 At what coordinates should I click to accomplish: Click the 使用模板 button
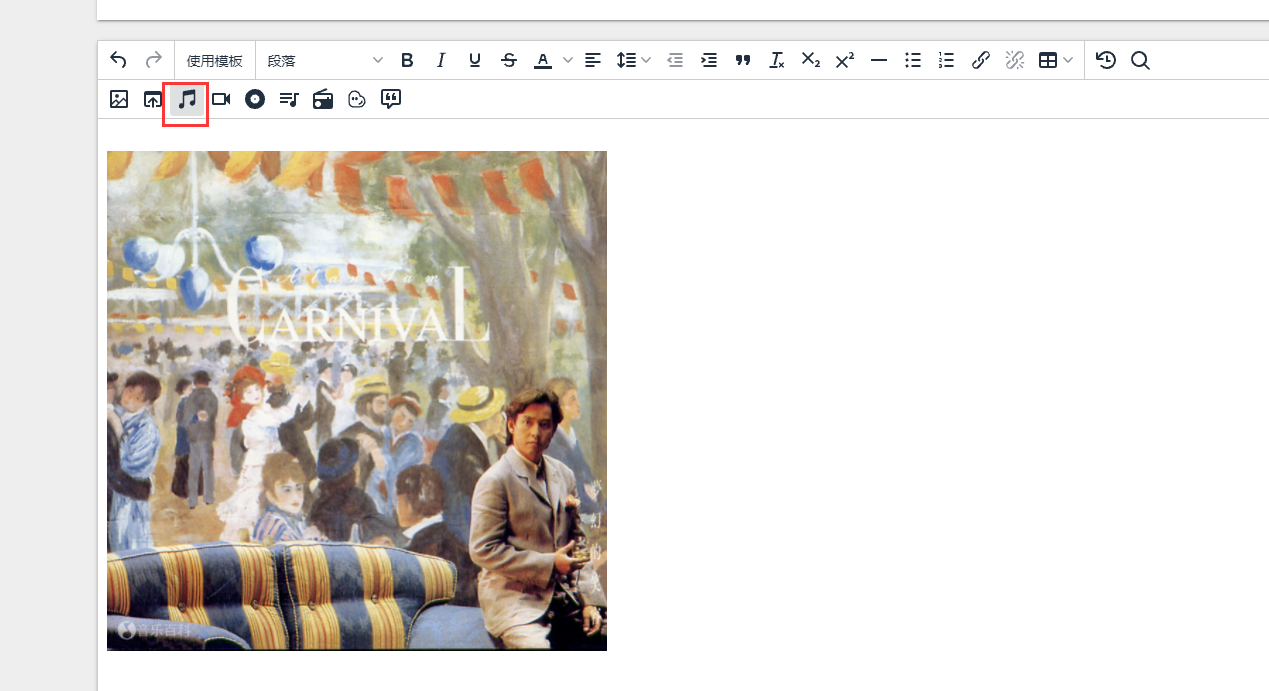tap(215, 61)
